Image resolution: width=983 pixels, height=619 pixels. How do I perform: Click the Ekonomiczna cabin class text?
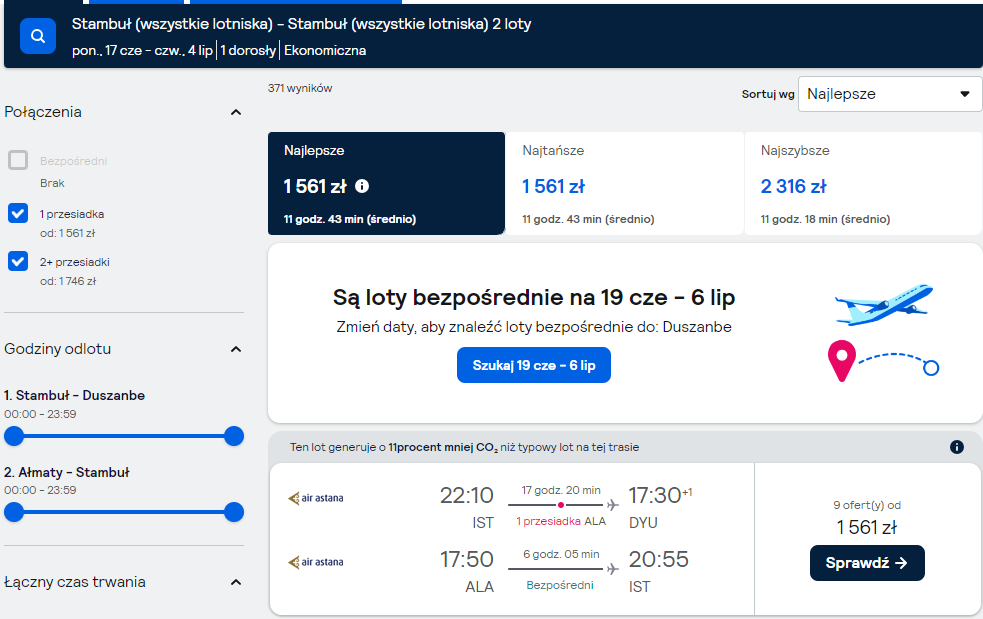coord(325,50)
